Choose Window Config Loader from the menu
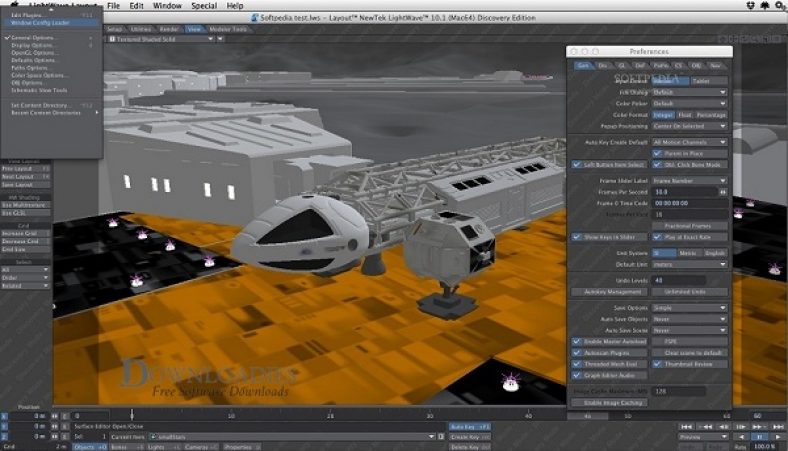788x451 pixels. (x=38, y=22)
